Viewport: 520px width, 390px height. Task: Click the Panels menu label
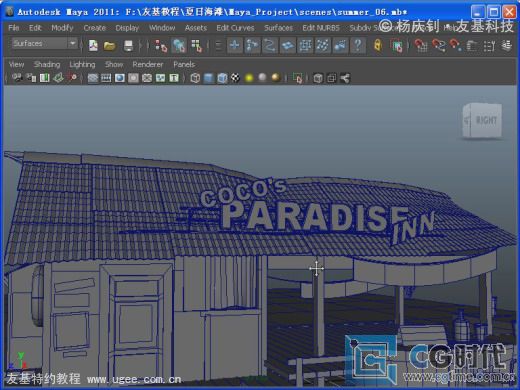[x=184, y=64]
